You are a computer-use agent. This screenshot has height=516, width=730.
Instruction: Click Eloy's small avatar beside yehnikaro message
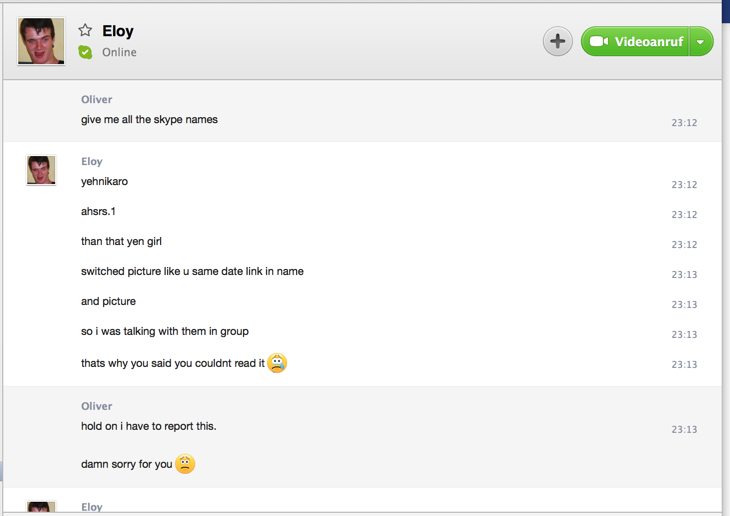[41, 170]
